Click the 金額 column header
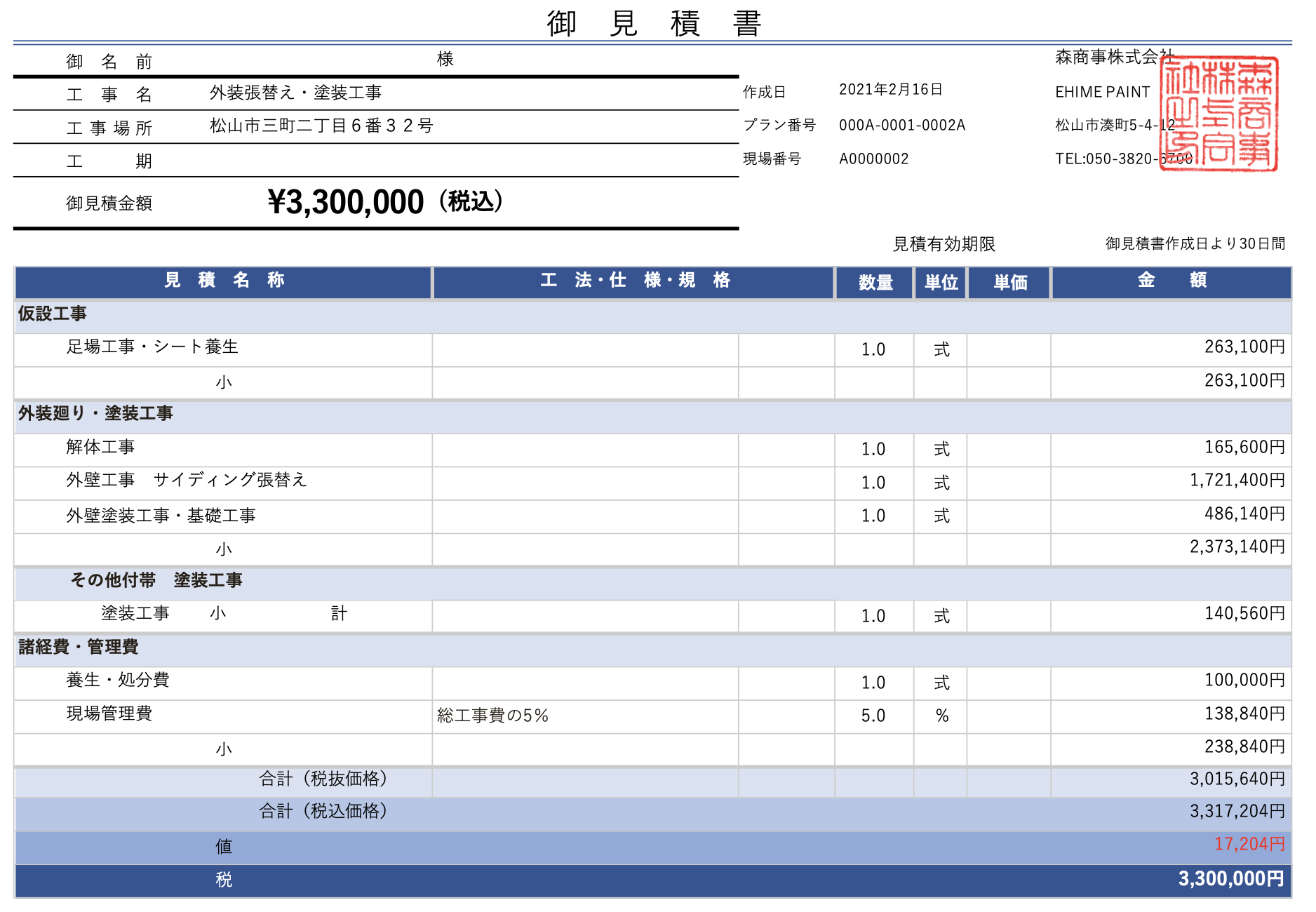1316x912 pixels. pos(1171,282)
